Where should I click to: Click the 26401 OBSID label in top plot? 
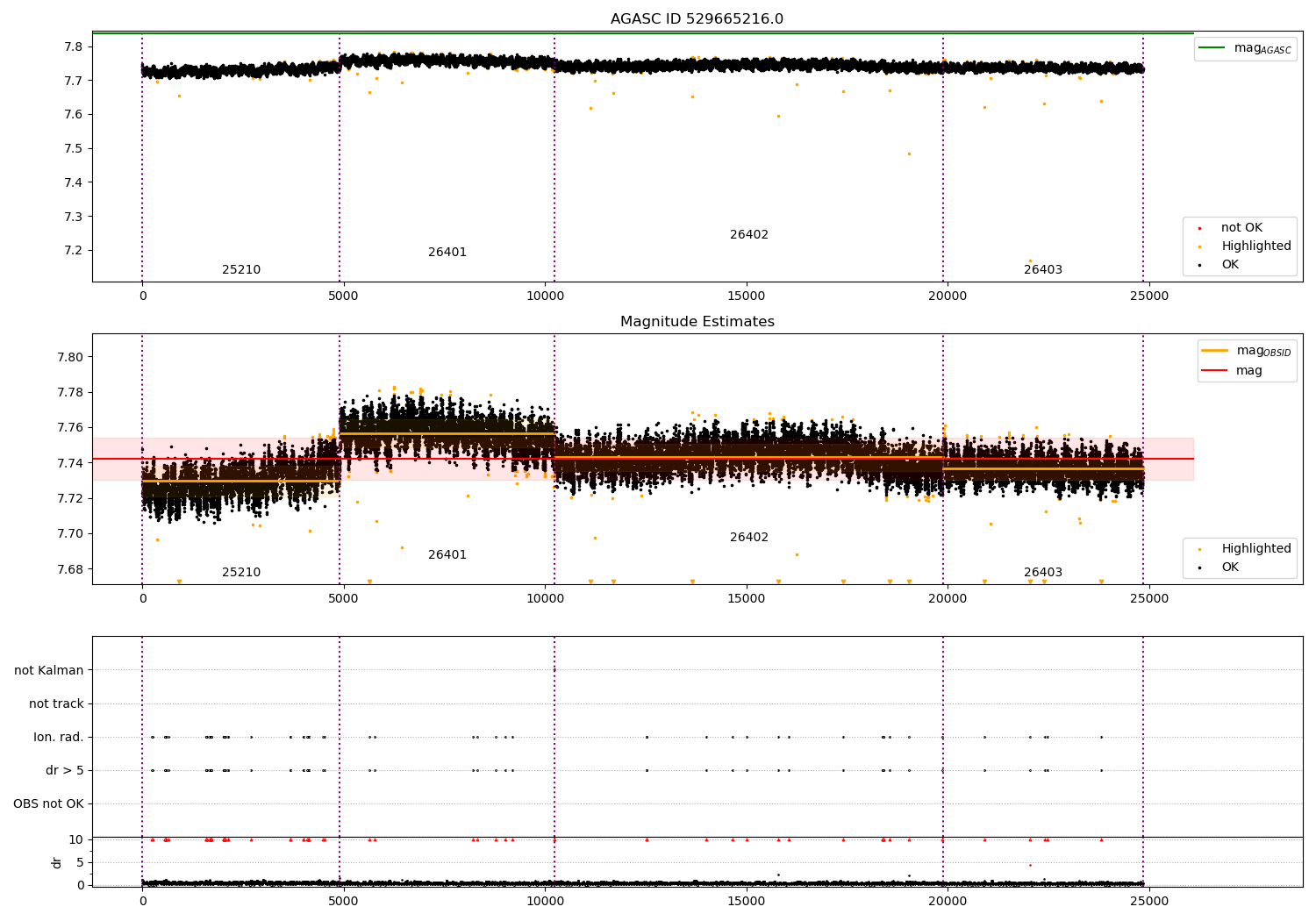(x=447, y=253)
